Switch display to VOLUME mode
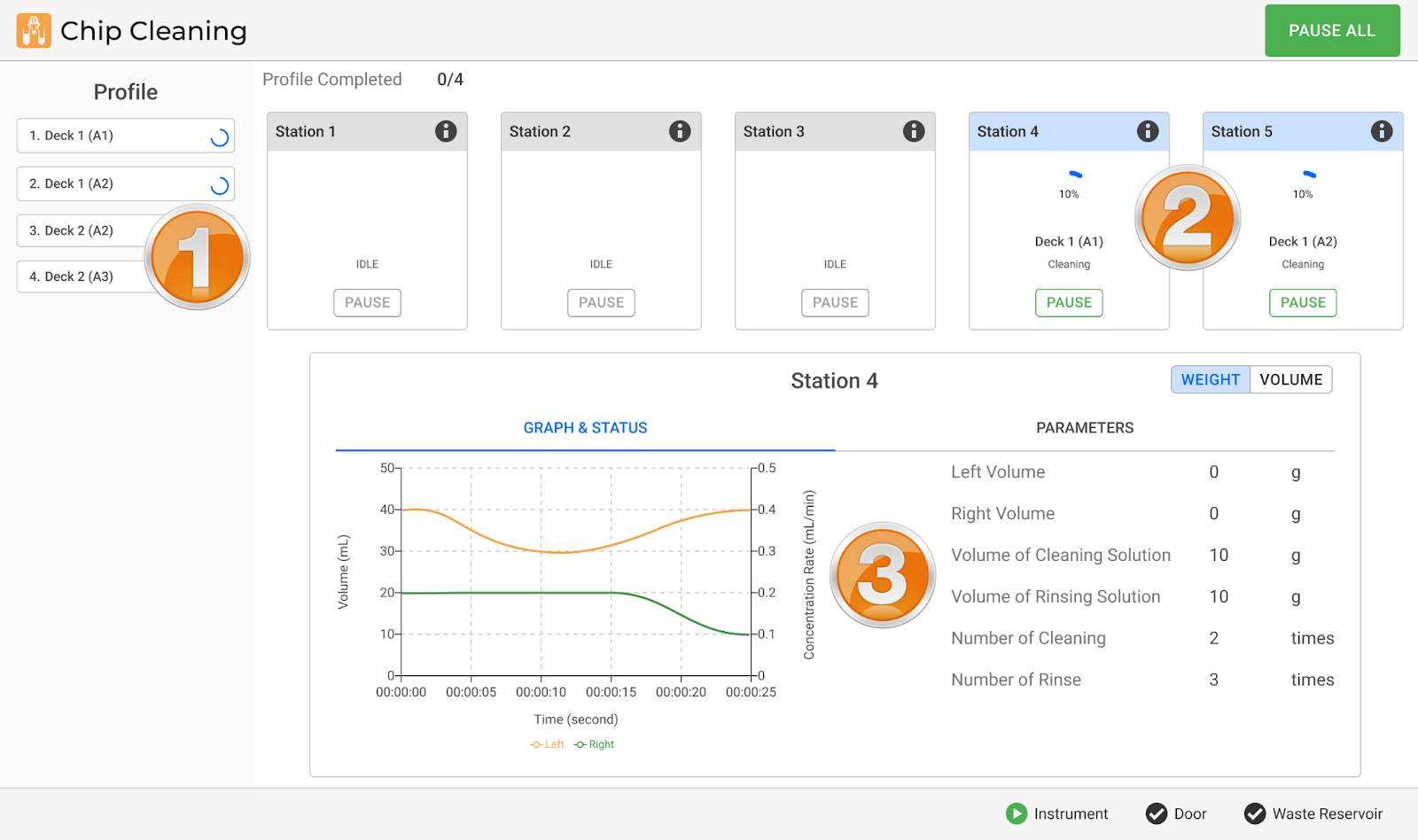Image resolution: width=1418 pixels, height=840 pixels. tap(1290, 379)
